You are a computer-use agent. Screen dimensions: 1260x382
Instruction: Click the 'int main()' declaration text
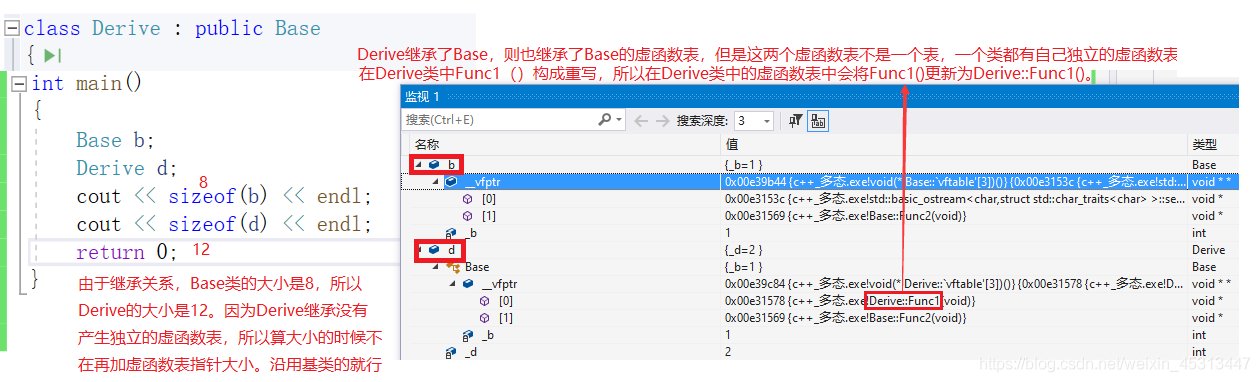pos(87,84)
